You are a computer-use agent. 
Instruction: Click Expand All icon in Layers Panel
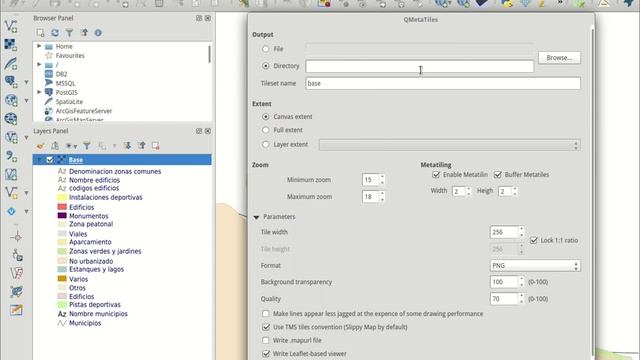(x=127, y=146)
